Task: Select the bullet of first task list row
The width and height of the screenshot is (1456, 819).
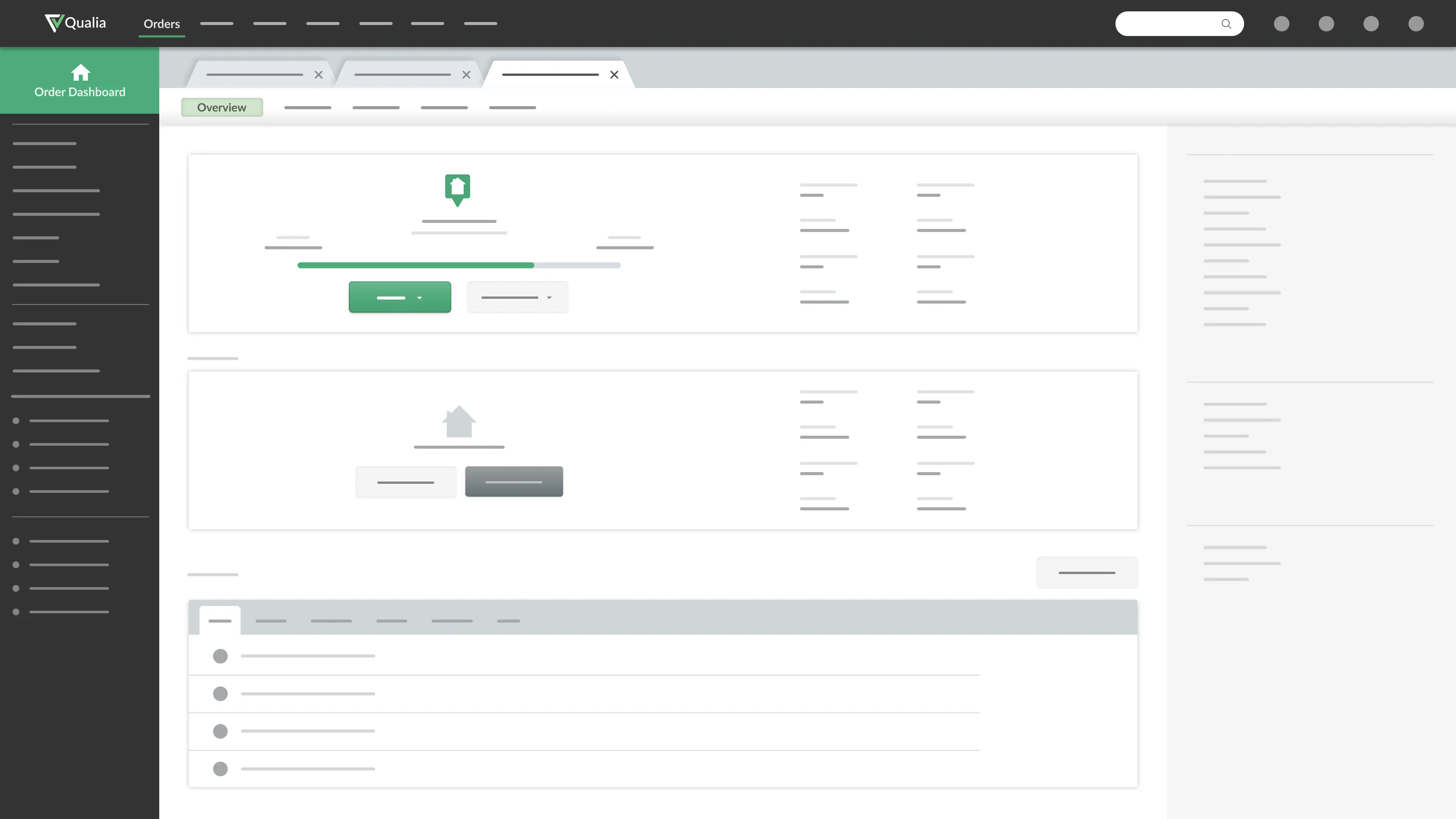Action: (220, 656)
